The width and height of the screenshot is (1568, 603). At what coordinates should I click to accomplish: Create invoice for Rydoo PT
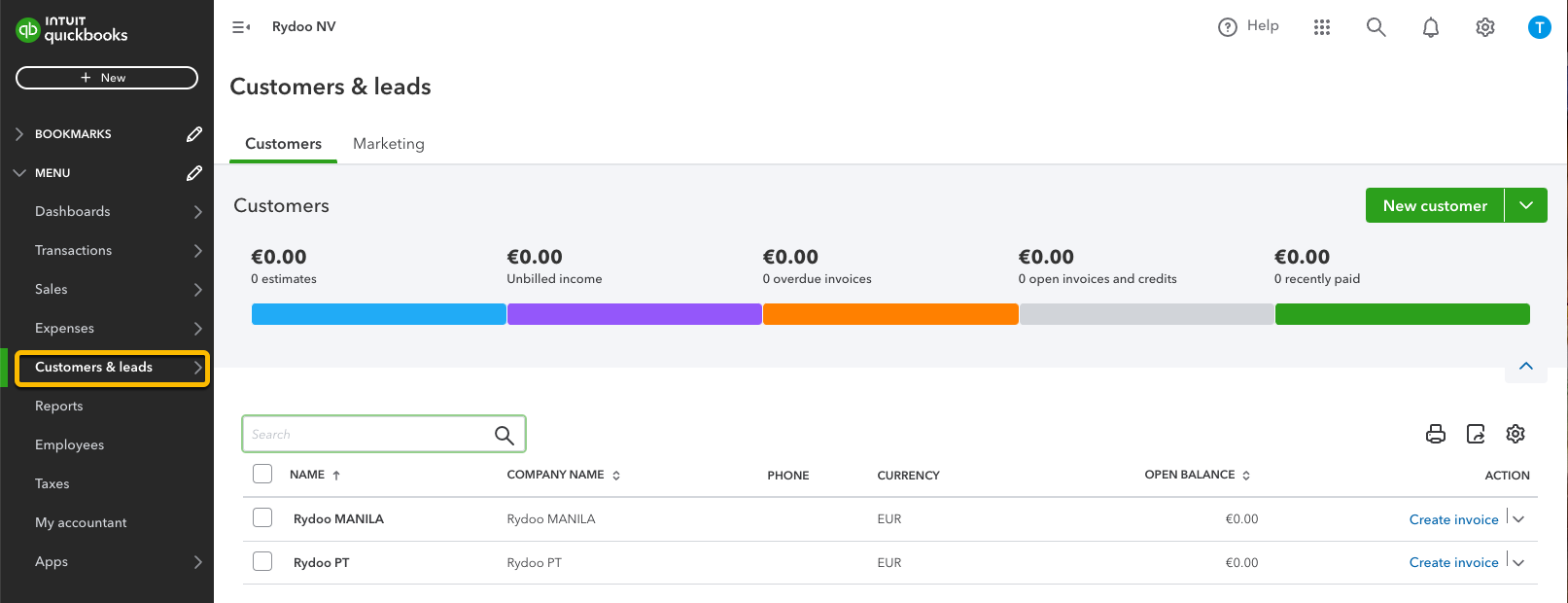click(1454, 563)
